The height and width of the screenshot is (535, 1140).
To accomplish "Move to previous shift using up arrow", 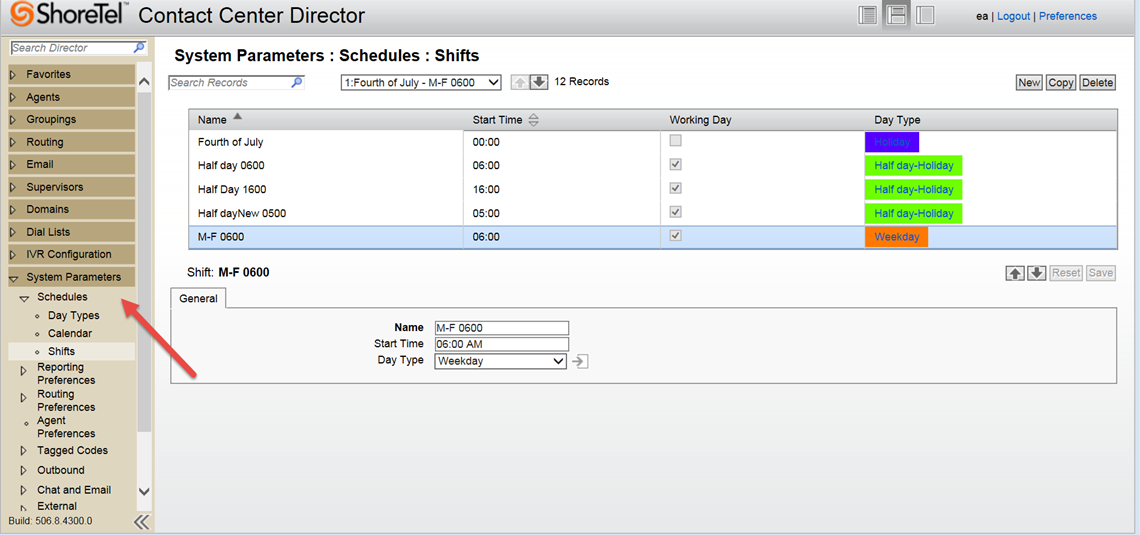I will (x=1015, y=273).
